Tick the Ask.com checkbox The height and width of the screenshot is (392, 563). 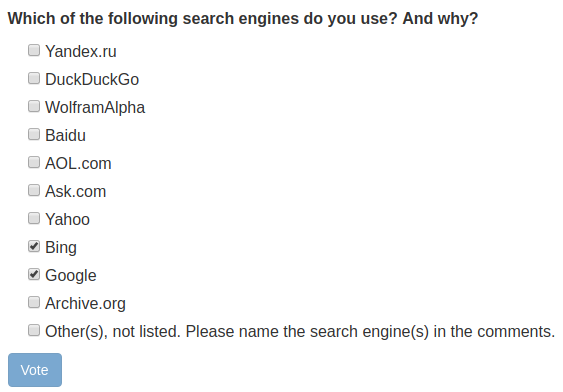(34, 190)
